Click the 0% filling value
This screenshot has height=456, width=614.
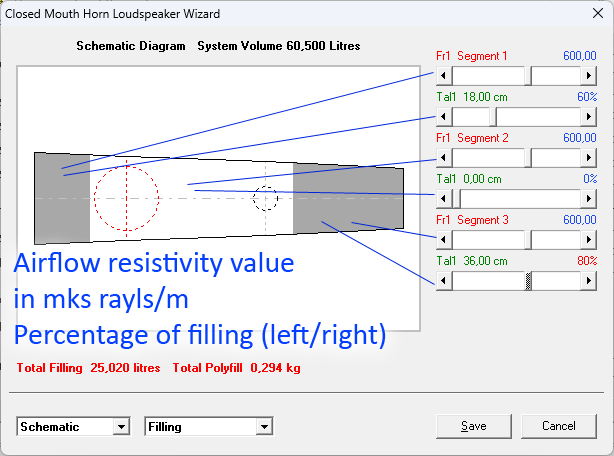[x=590, y=179]
